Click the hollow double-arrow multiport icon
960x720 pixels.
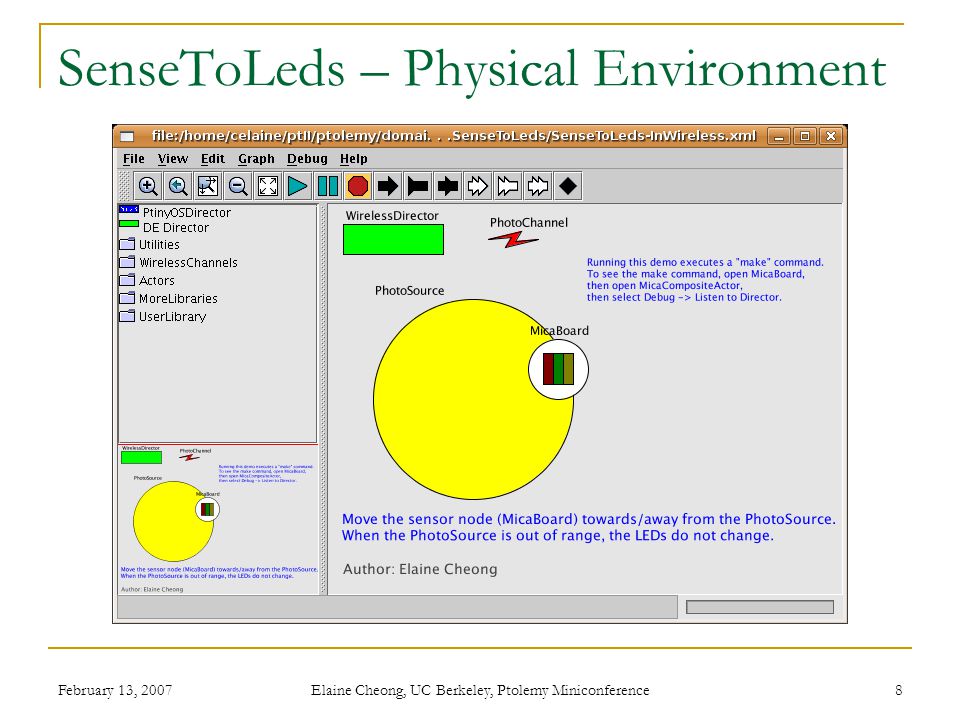(x=538, y=186)
